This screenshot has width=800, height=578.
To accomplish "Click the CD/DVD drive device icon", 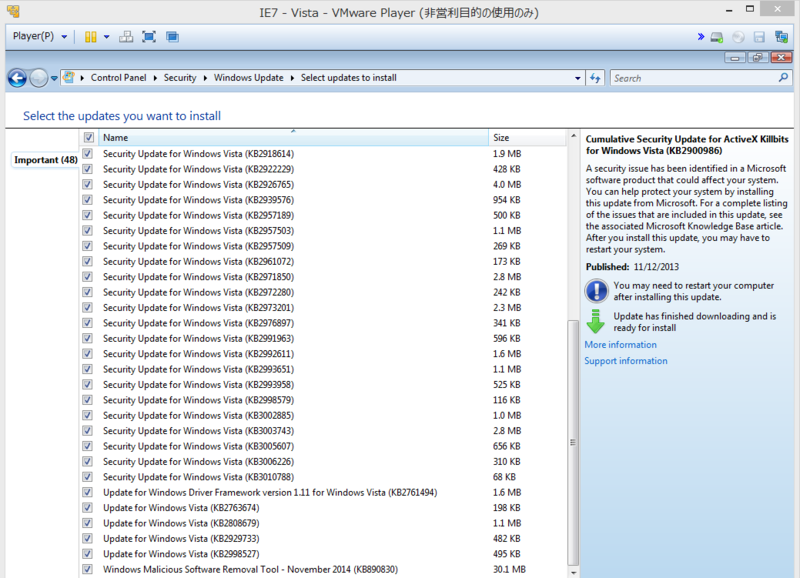I will tap(738, 37).
